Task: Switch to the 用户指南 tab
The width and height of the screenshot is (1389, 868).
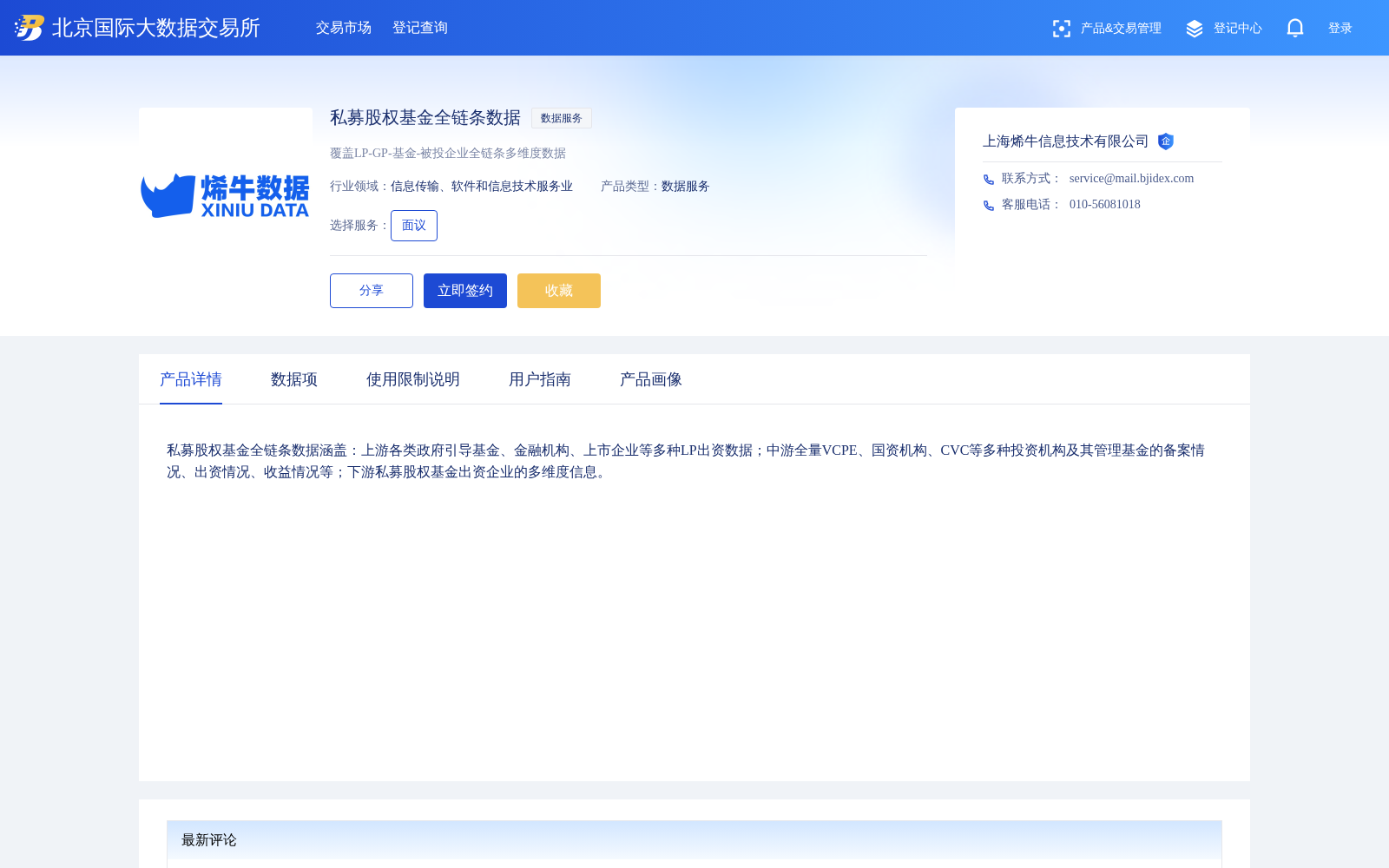Action: pyautogui.click(x=540, y=379)
